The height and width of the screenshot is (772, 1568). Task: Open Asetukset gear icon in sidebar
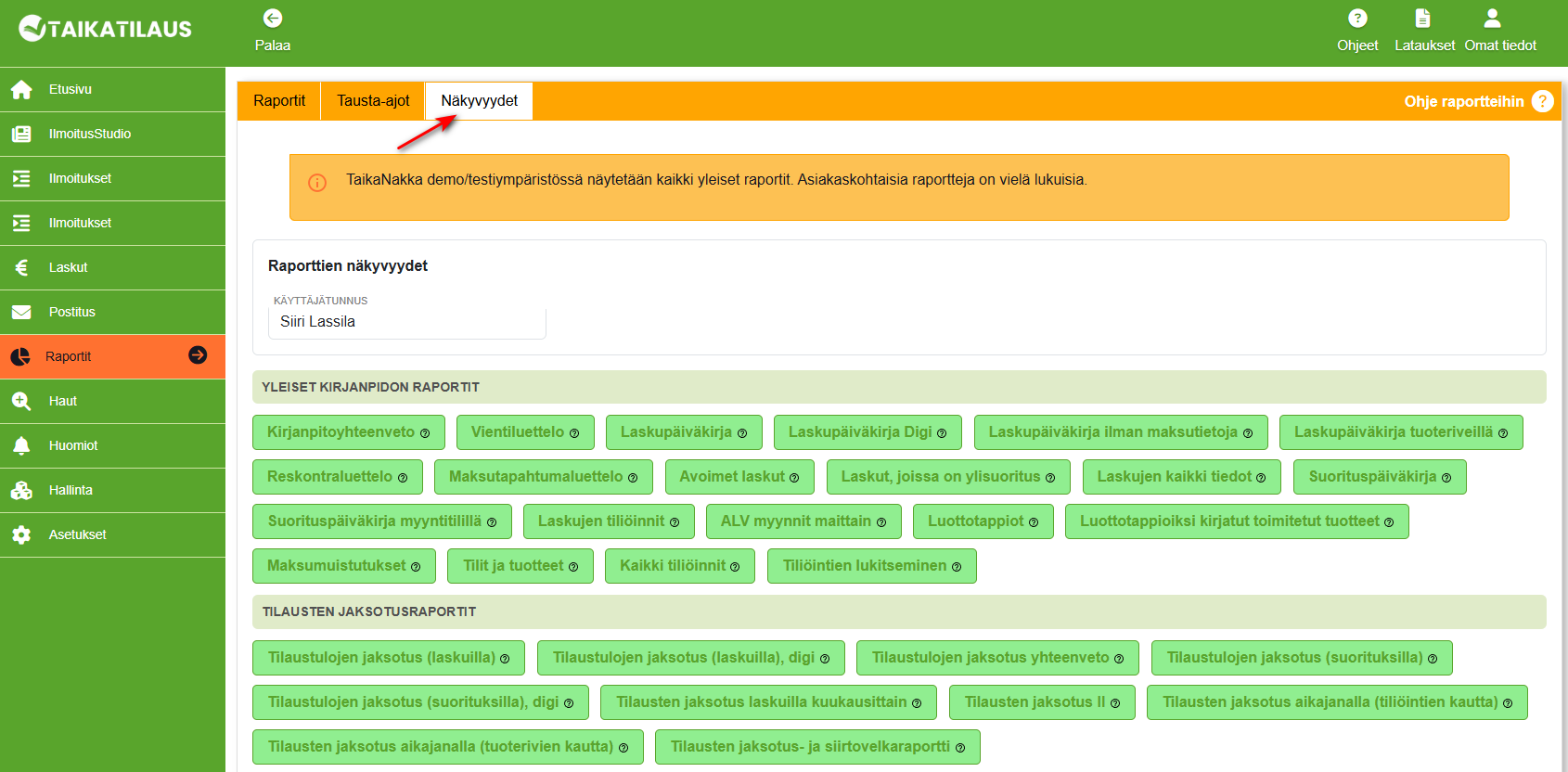pyautogui.click(x=21, y=535)
